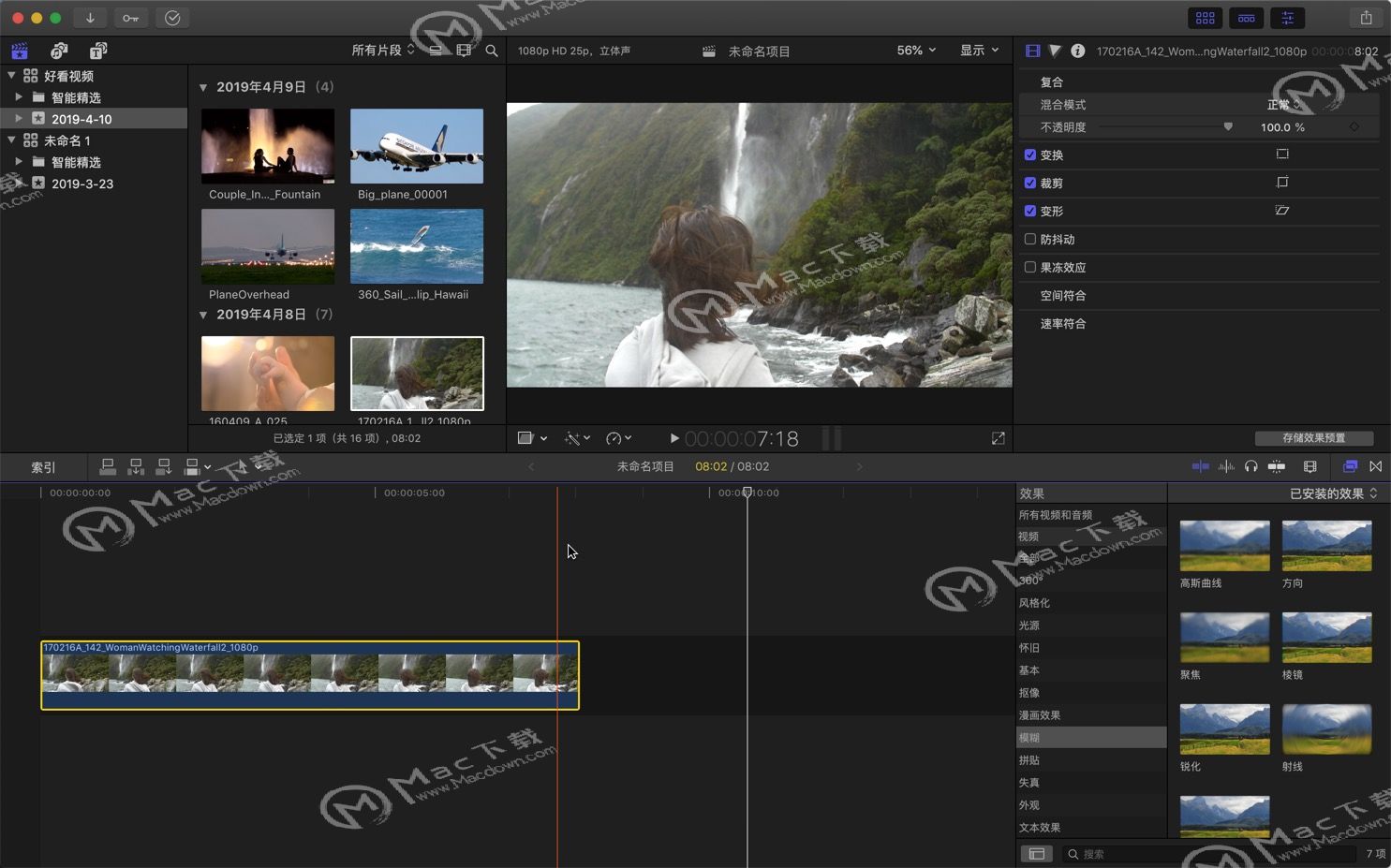Toggle the effects browser icon
1391x868 pixels.
point(1350,466)
